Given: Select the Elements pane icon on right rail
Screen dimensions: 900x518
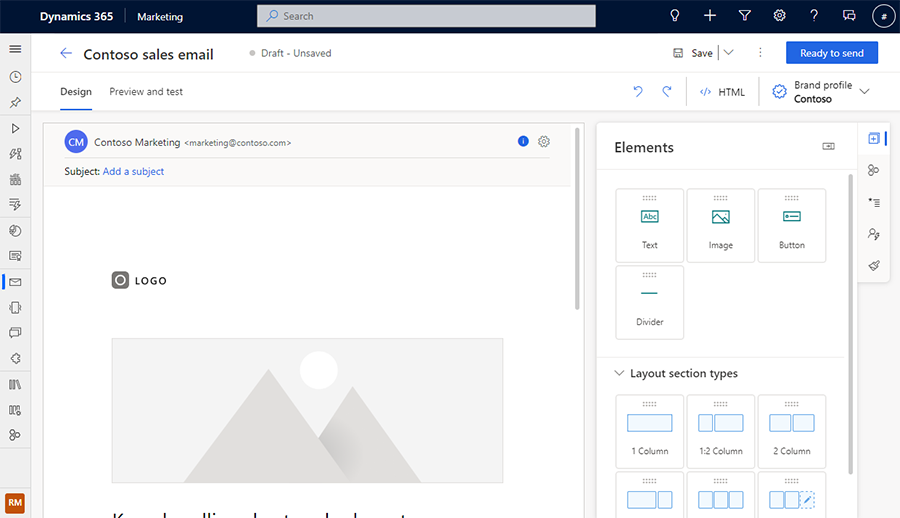Looking at the screenshot, I should [874, 138].
